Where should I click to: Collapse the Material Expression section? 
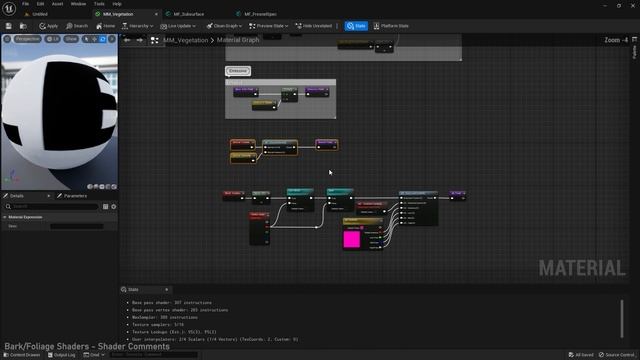5,218
